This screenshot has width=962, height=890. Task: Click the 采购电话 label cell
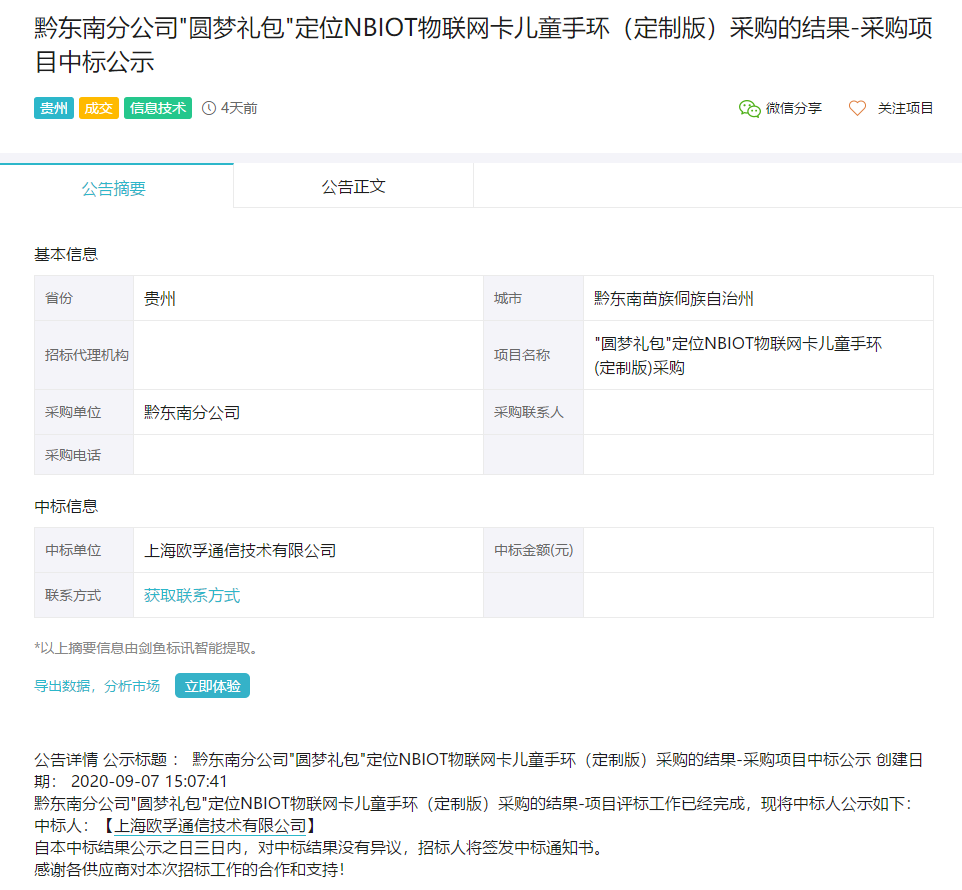point(84,455)
